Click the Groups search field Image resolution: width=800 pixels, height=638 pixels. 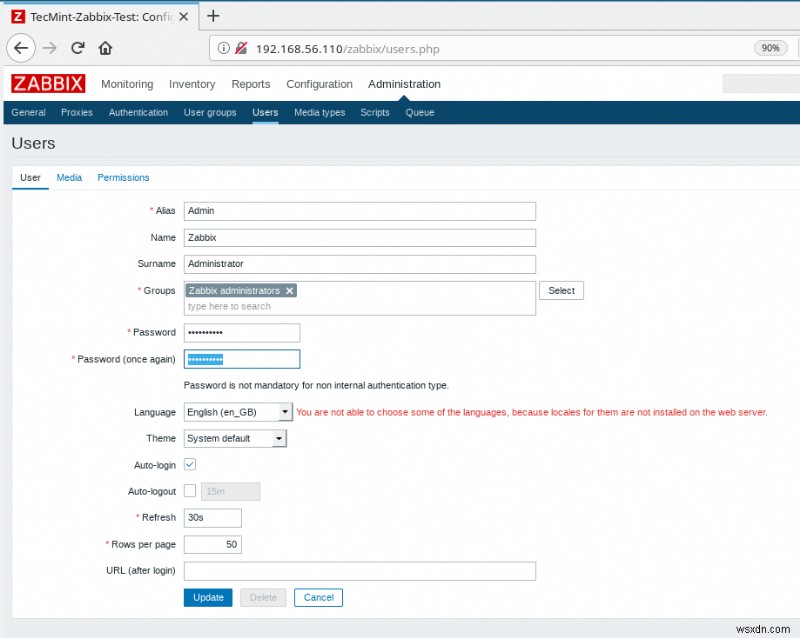(360, 306)
